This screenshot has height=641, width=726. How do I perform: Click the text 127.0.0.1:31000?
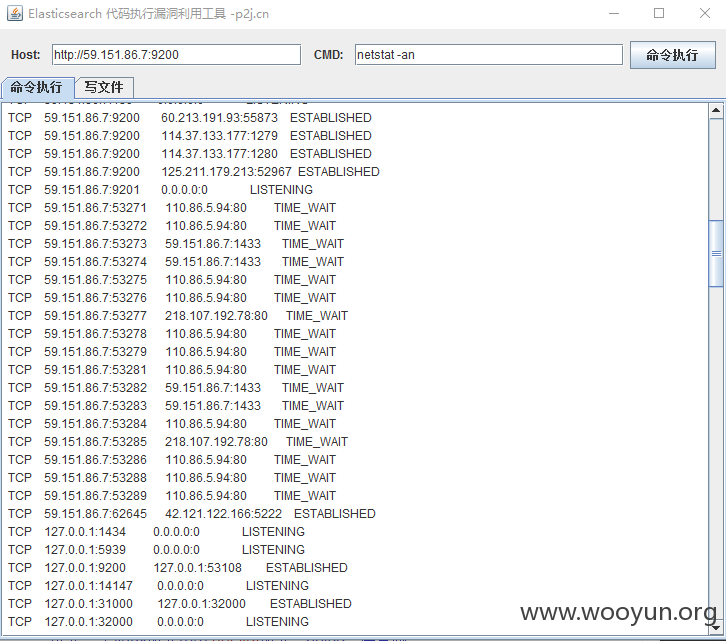pyautogui.click(x=88, y=604)
